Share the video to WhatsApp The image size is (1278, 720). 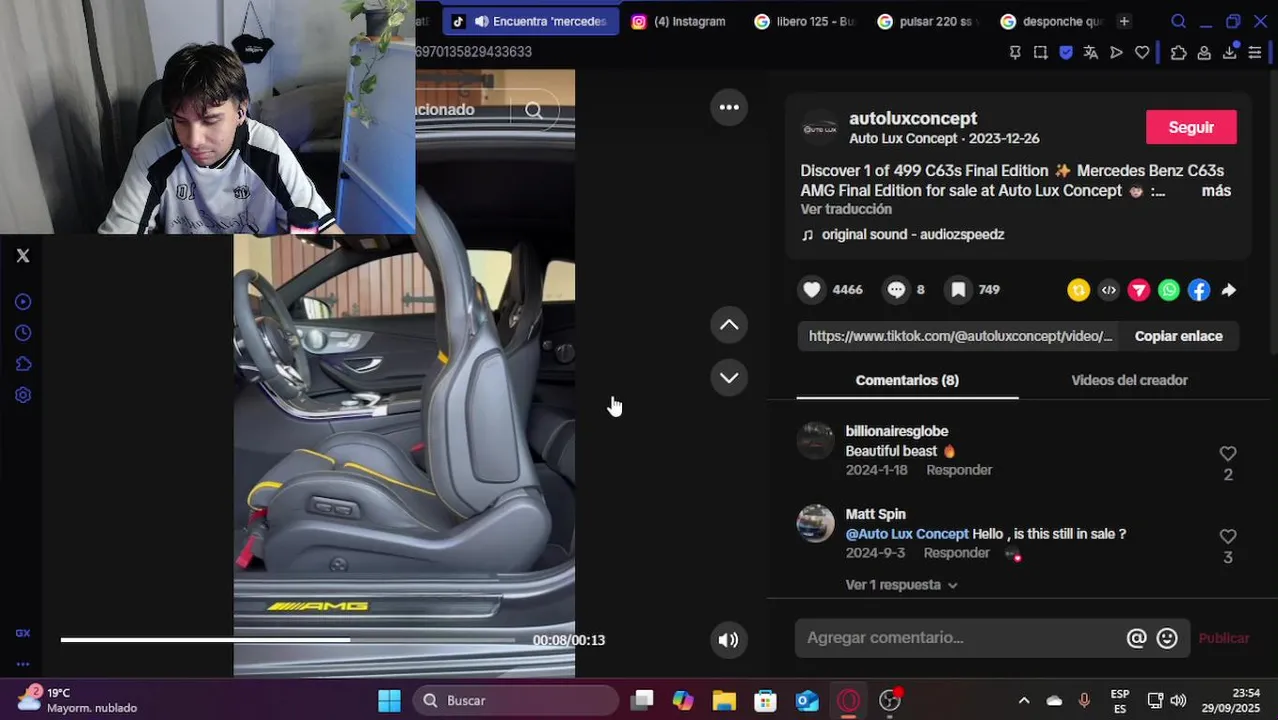point(1168,290)
